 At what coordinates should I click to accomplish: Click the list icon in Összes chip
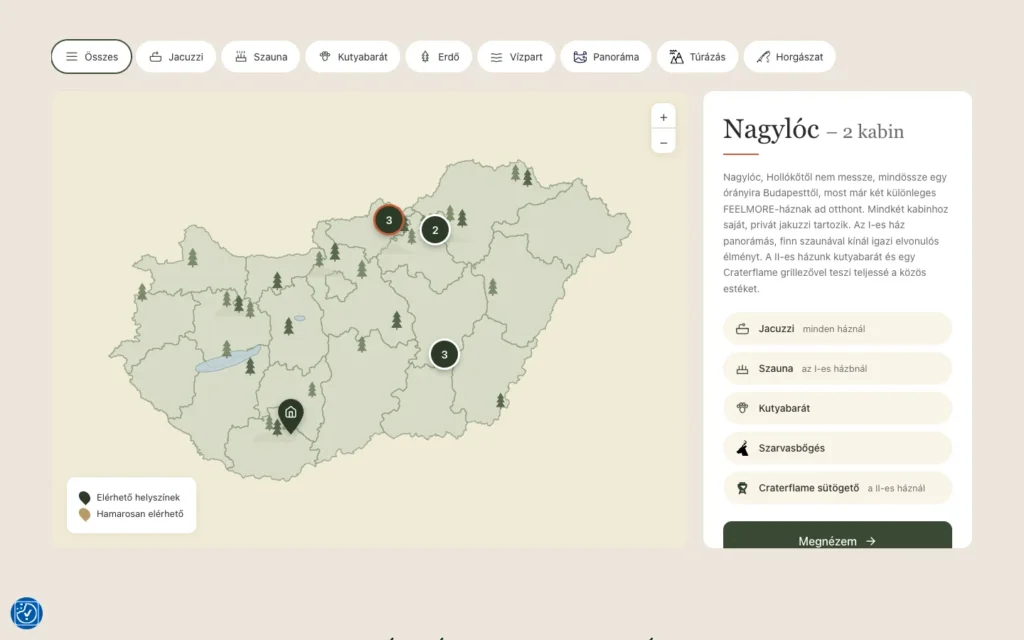pos(72,57)
